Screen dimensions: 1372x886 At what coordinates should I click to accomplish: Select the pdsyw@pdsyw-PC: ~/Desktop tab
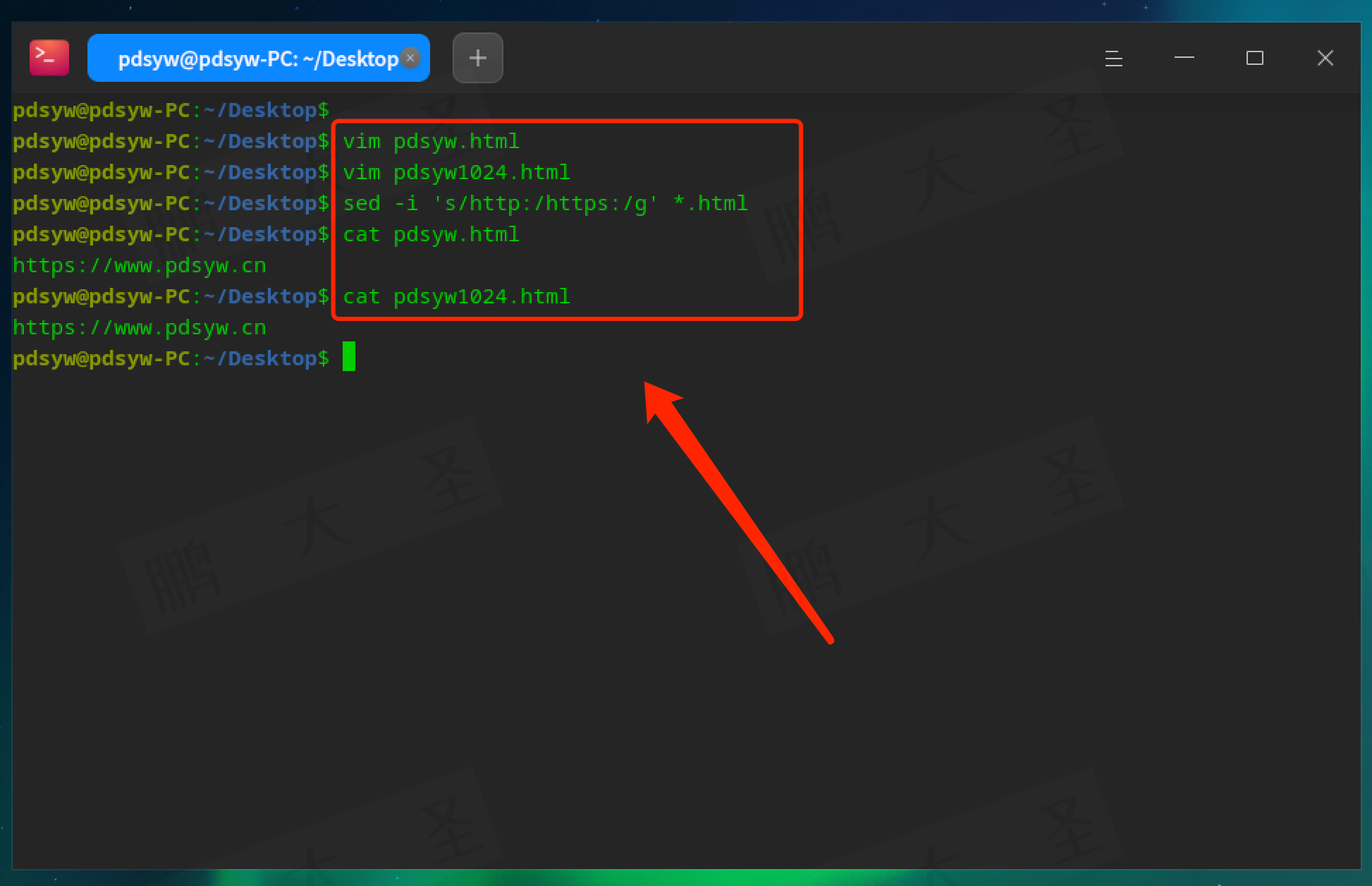tap(257, 59)
